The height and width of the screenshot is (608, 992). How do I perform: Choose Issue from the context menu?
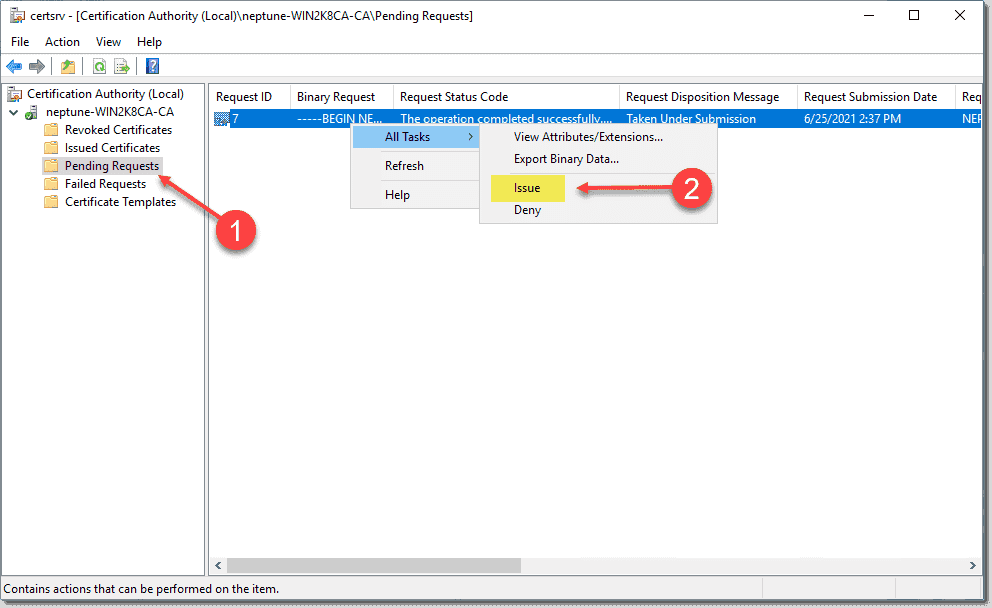[527, 188]
